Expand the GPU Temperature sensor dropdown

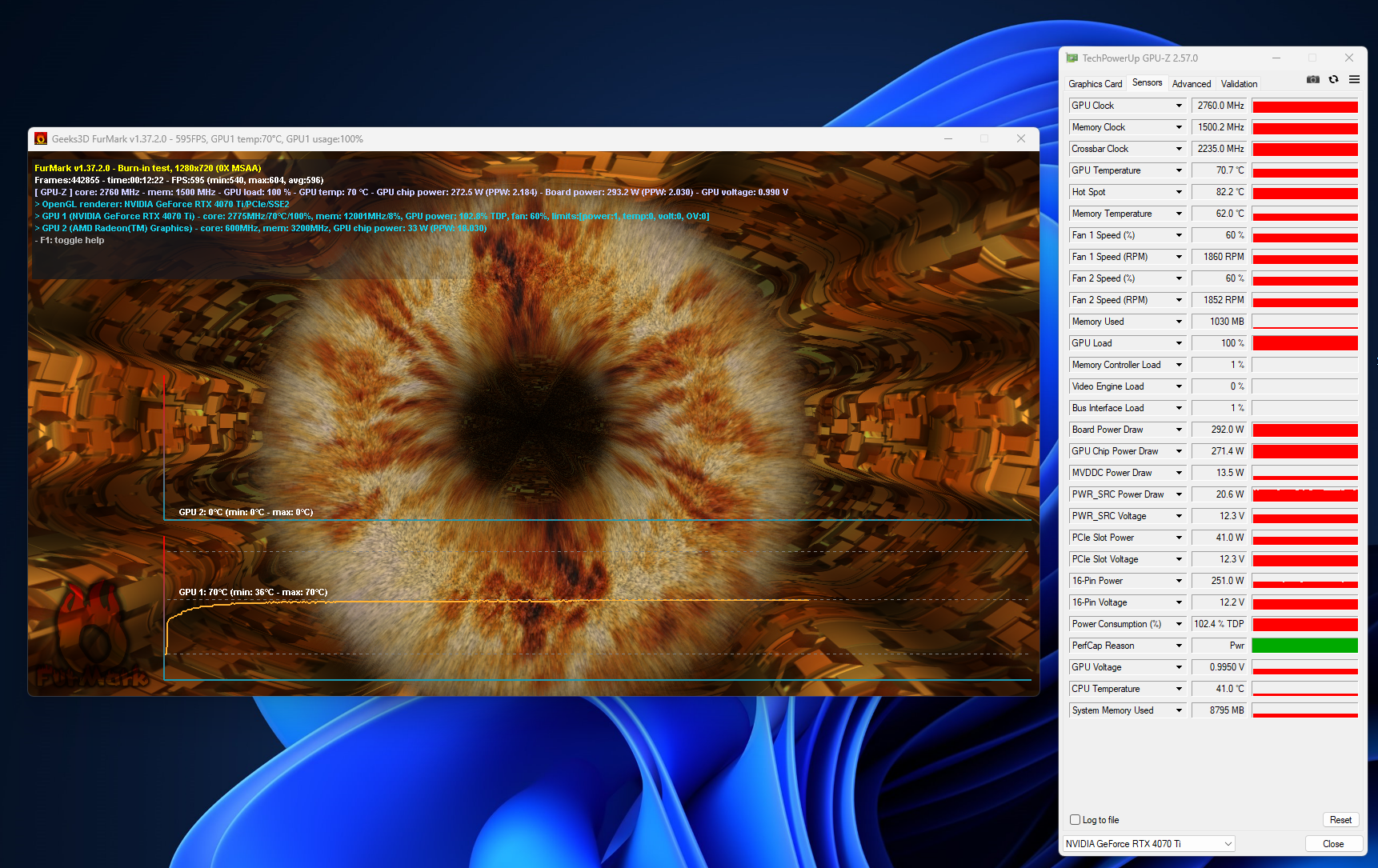[1179, 170]
